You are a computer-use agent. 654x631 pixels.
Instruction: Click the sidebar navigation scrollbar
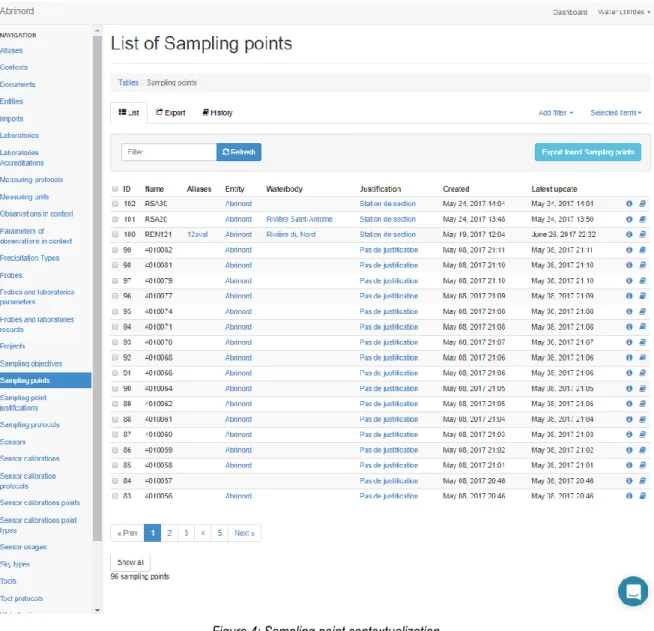97,288
